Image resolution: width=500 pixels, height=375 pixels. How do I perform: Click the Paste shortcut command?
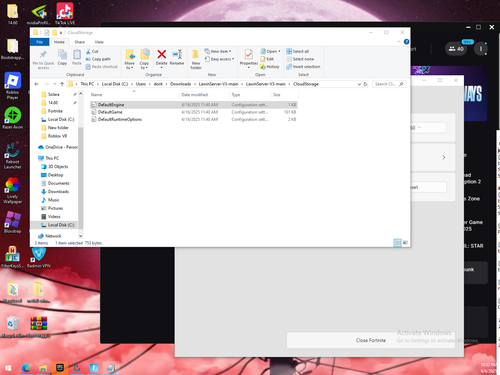pos(102,67)
